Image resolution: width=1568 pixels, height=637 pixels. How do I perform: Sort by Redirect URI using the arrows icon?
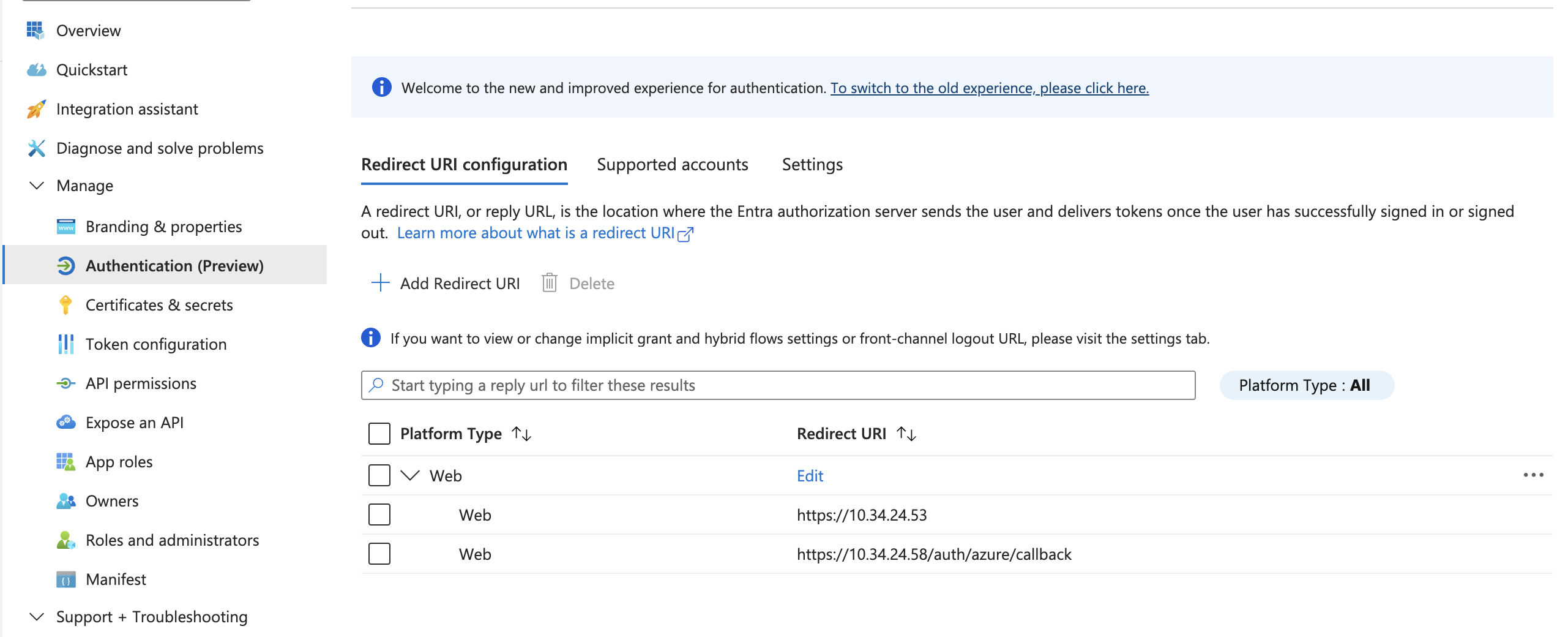click(906, 434)
